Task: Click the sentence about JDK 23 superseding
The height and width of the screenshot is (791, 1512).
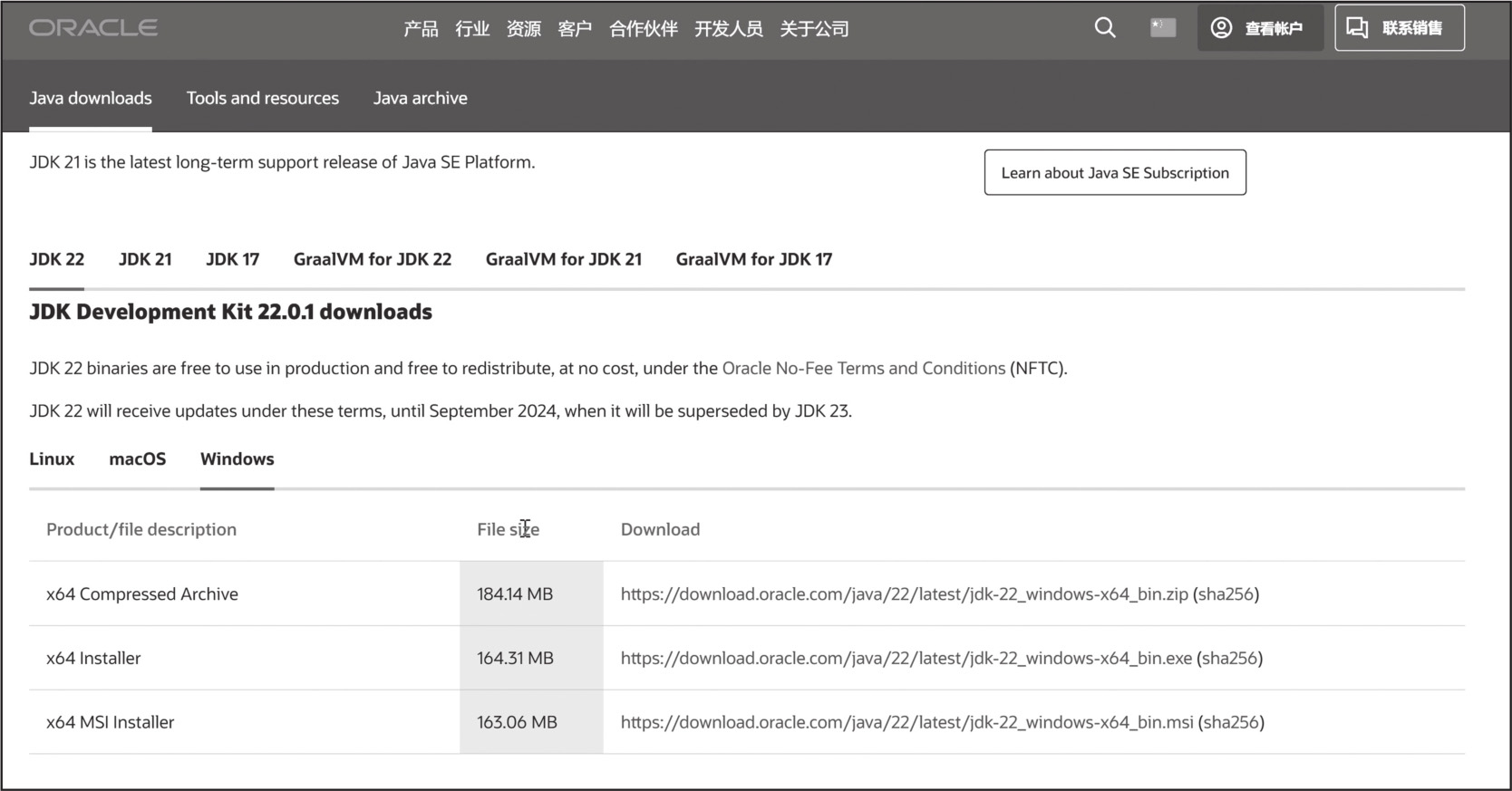Action: (x=441, y=411)
